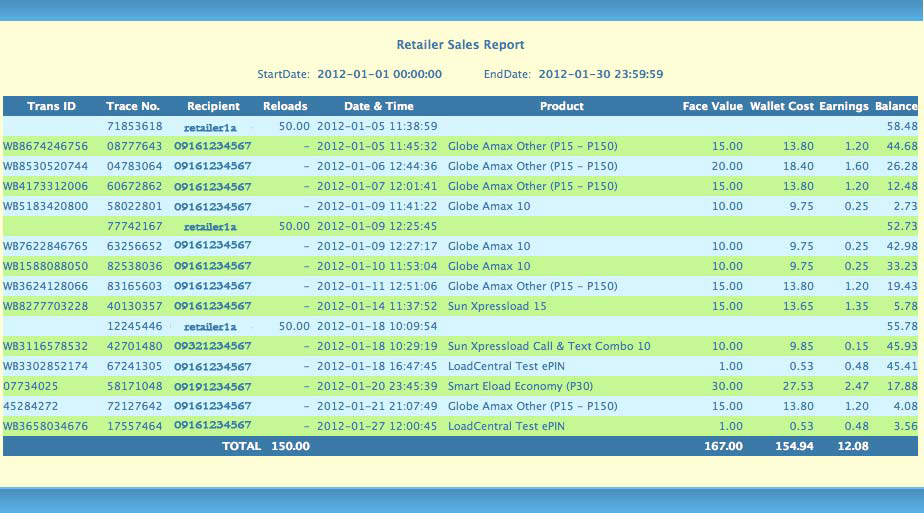Select the EndDate value 2012-01-30 23:59:59
Image resolution: width=924 pixels, height=513 pixels.
tap(601, 74)
